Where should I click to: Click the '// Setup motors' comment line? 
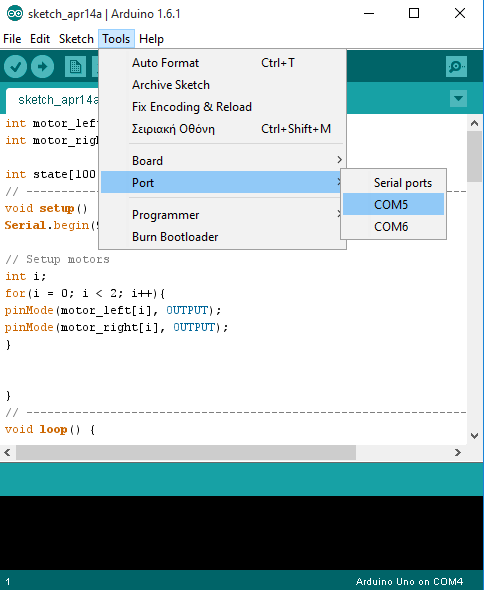pyautogui.click(x=57, y=259)
